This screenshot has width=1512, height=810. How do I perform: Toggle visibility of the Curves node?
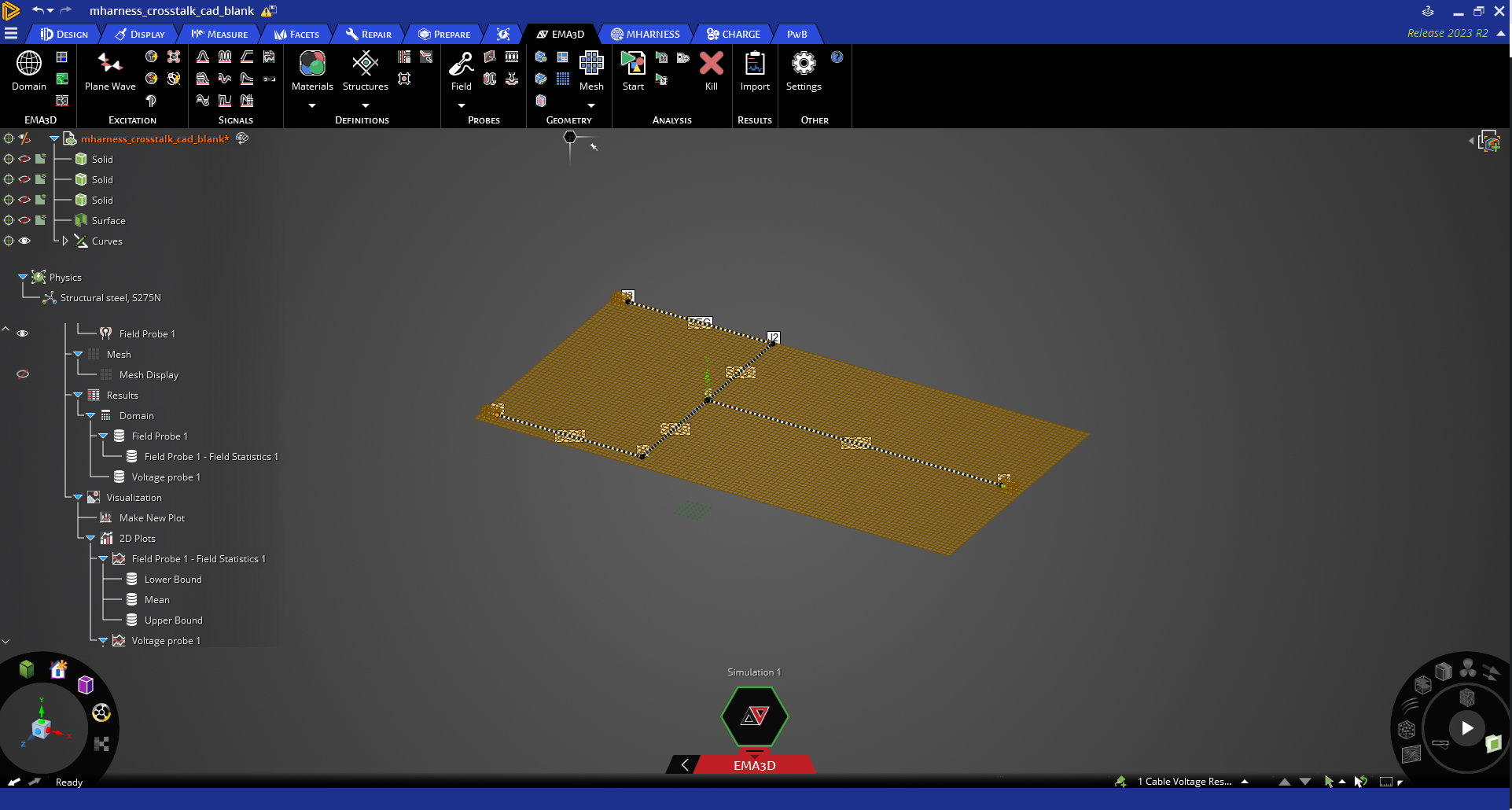point(24,241)
